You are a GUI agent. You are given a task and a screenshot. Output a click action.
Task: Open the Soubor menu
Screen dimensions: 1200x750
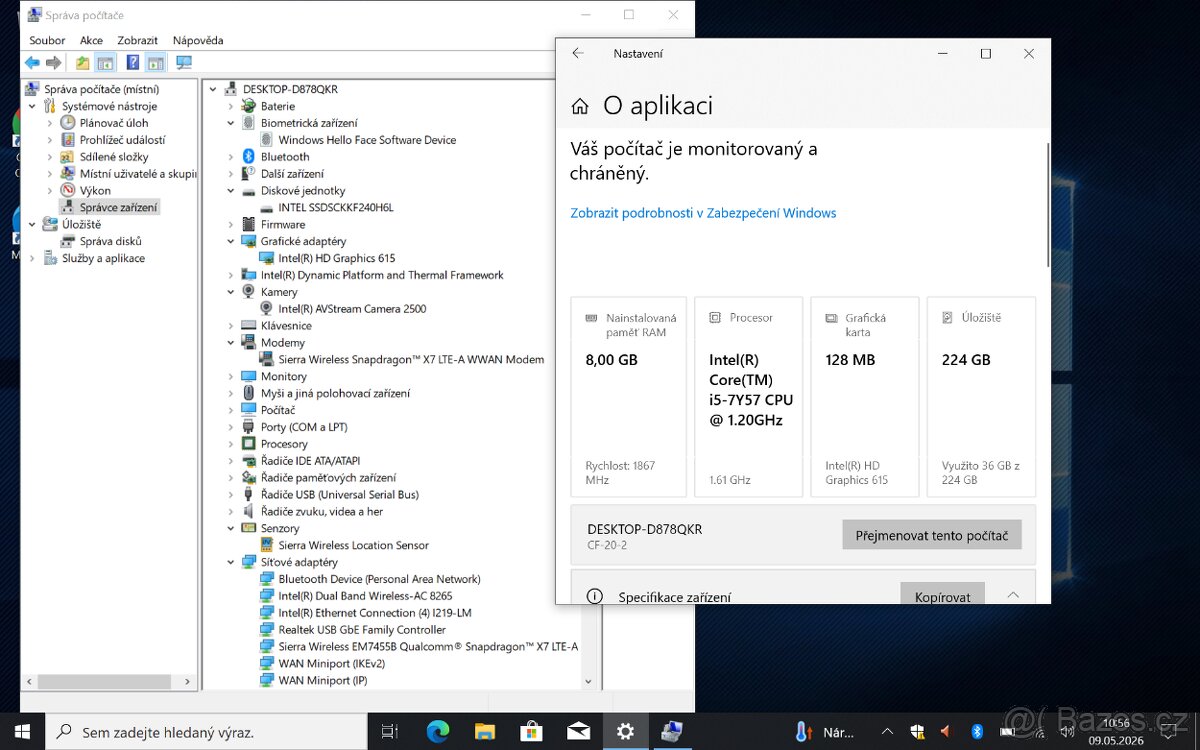tap(47, 40)
